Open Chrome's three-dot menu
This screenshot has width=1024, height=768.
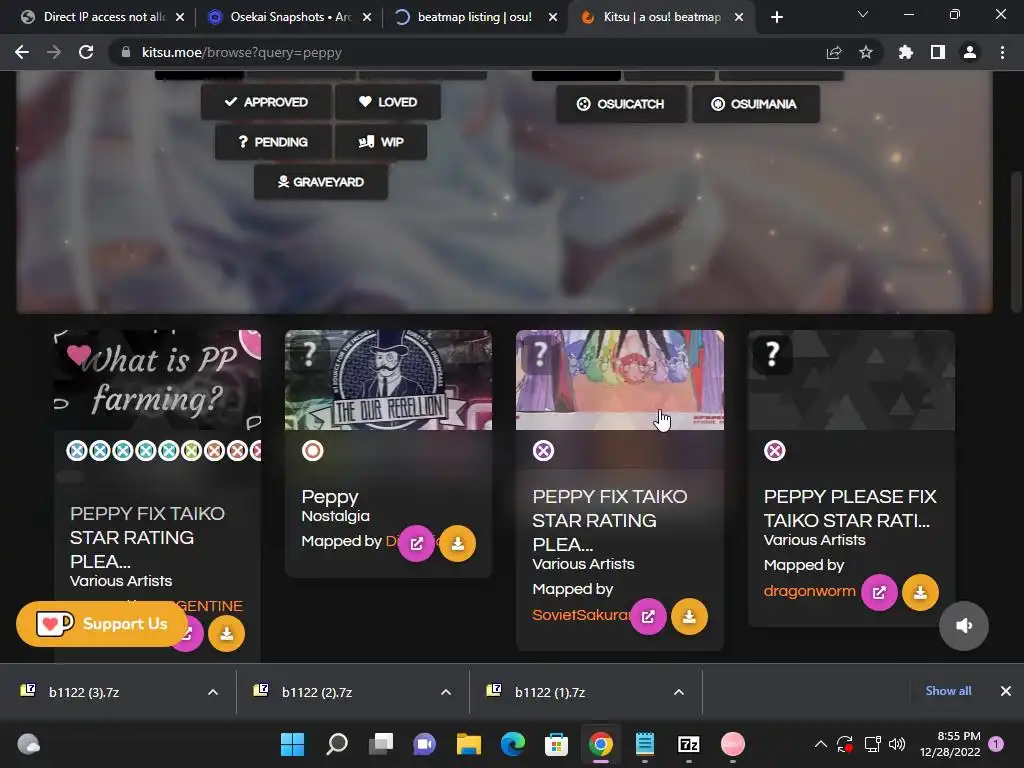[x=1002, y=52]
